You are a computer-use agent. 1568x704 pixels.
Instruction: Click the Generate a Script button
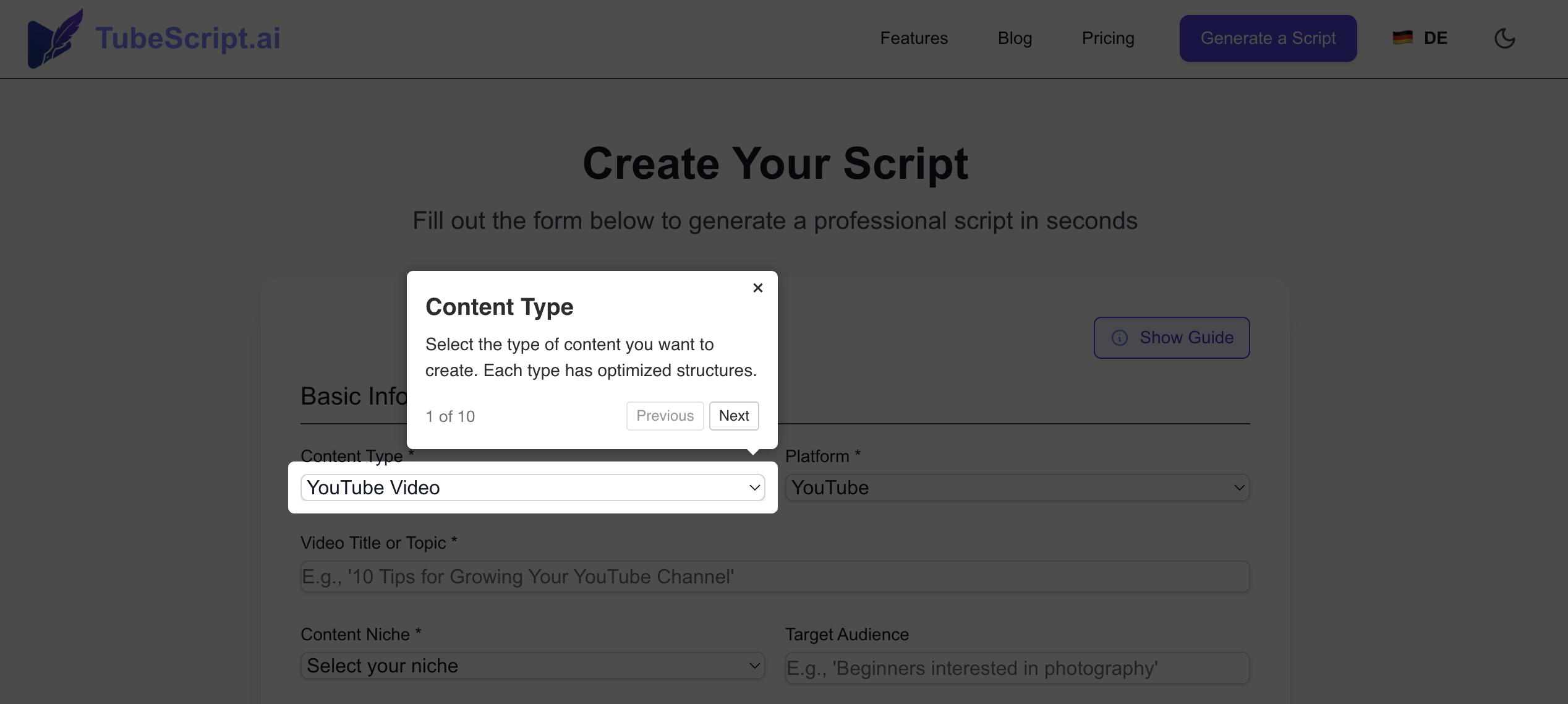tap(1268, 38)
